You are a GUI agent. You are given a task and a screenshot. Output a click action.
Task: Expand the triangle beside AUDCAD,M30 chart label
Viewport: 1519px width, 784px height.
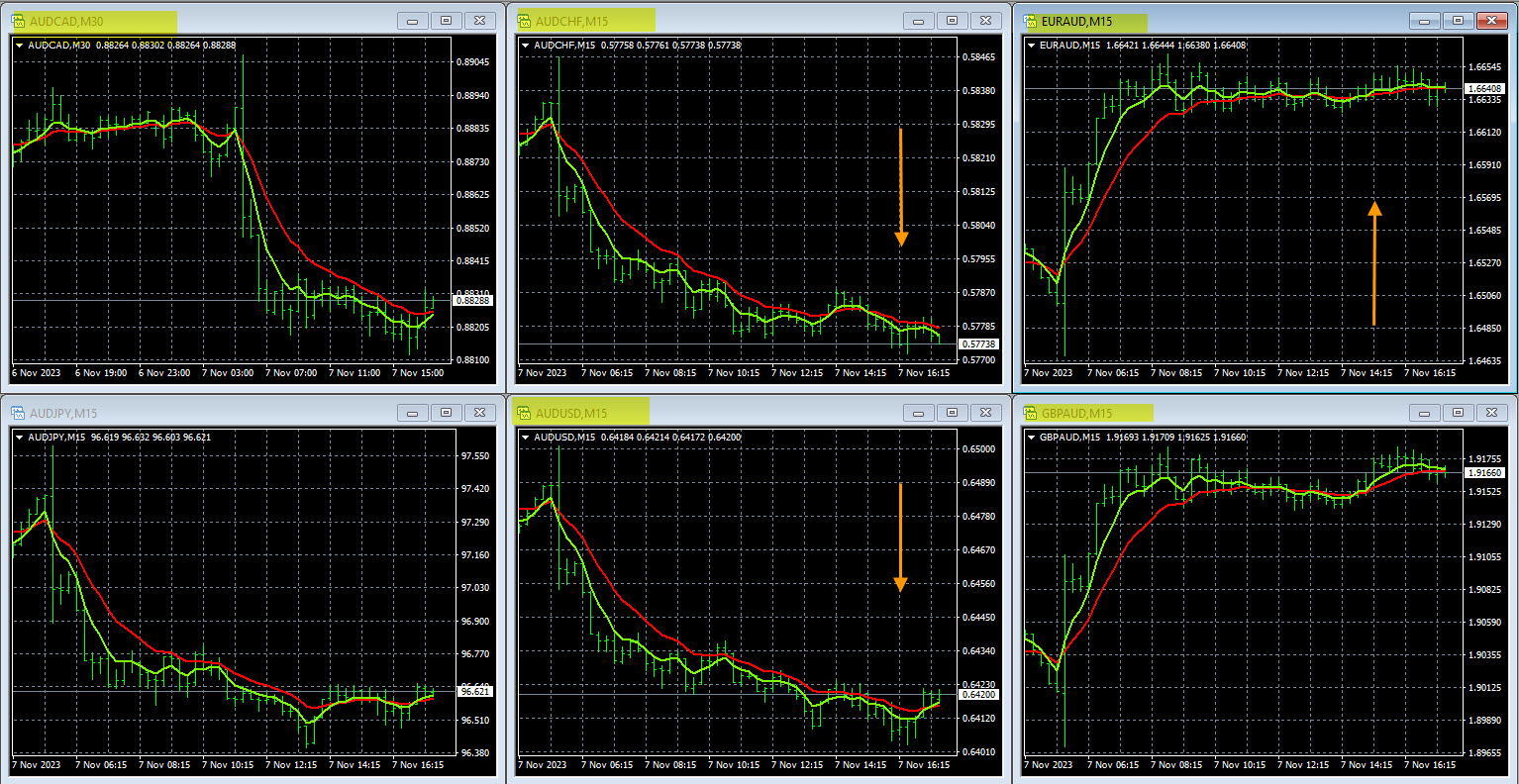(20, 45)
